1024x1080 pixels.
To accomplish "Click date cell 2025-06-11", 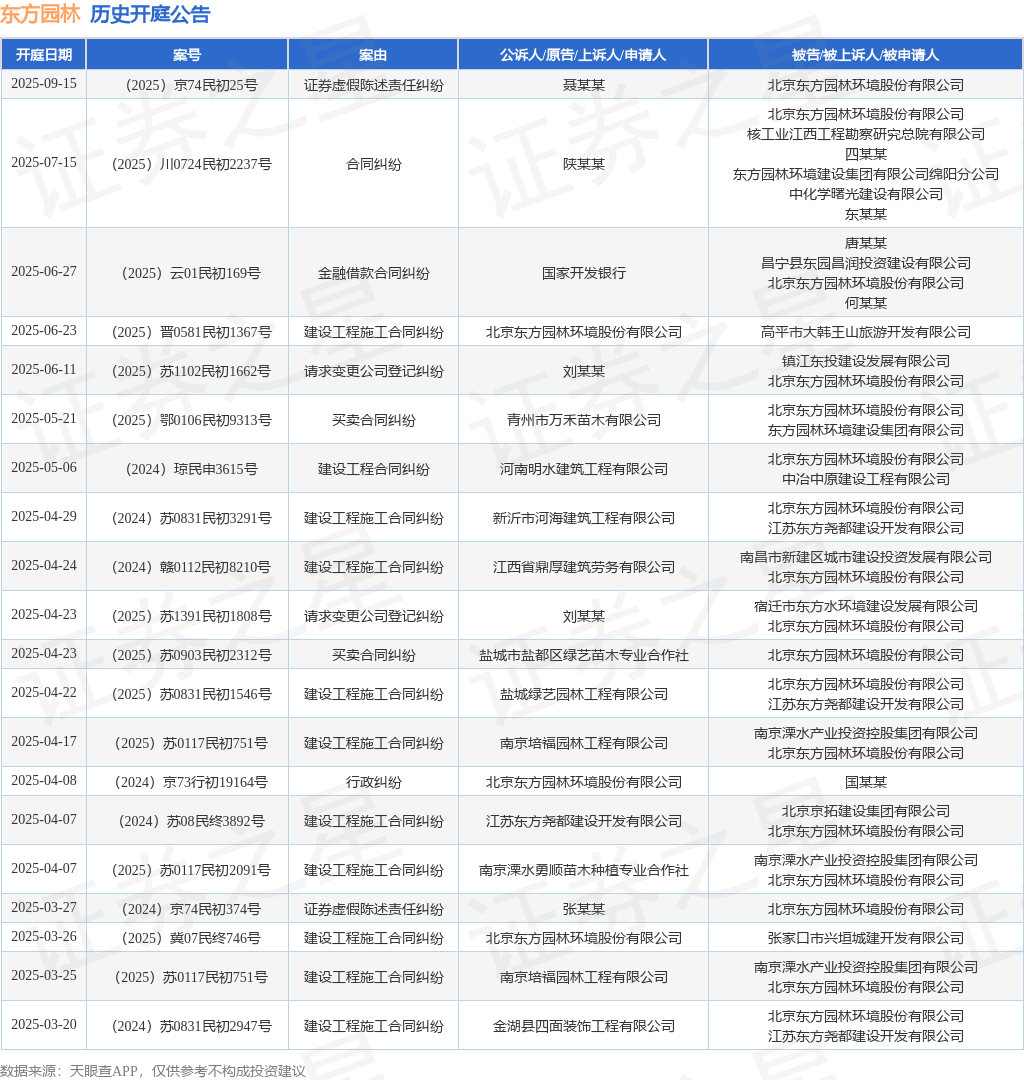I will pyautogui.click(x=44, y=369).
